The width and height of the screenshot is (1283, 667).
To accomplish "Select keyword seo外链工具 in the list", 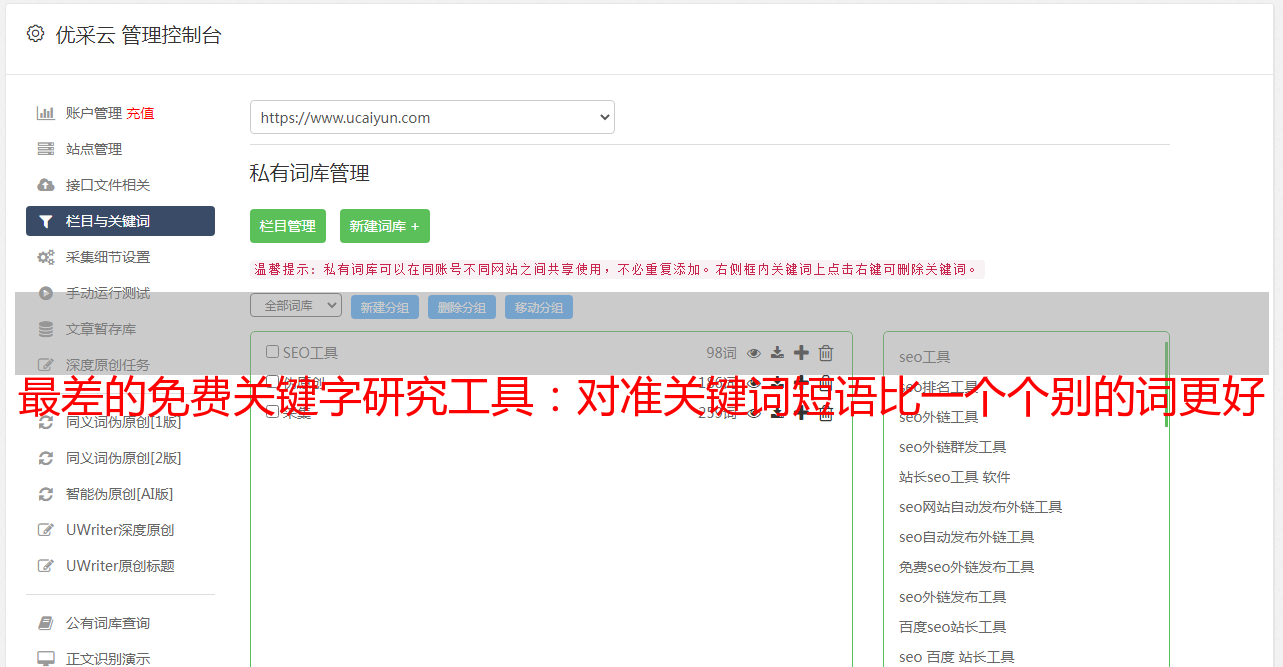I will tap(939, 417).
